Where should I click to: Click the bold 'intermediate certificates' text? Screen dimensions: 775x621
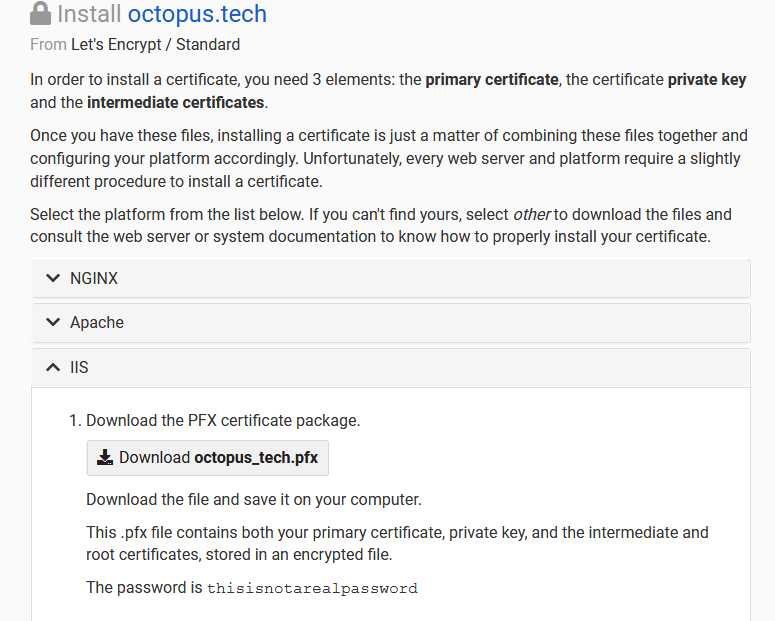tap(176, 102)
